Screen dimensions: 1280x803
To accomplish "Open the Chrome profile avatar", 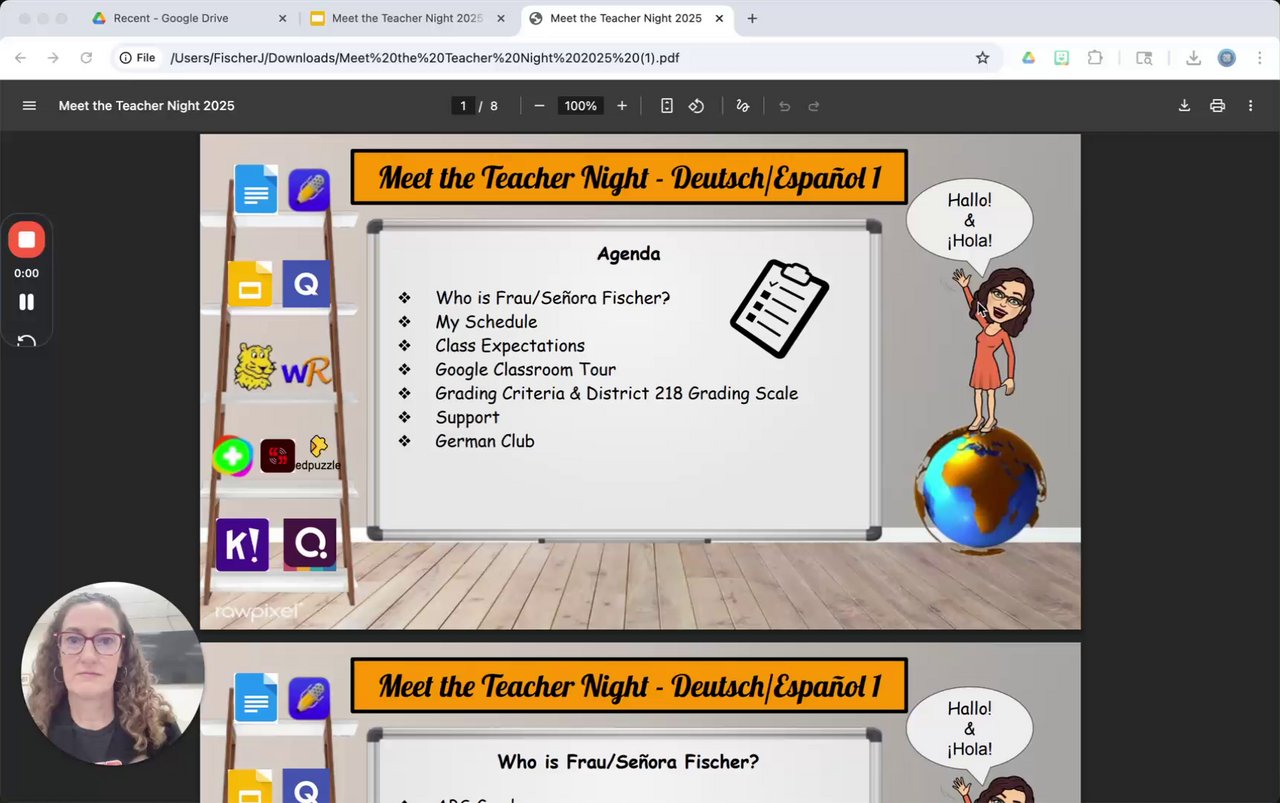I will [x=1226, y=58].
